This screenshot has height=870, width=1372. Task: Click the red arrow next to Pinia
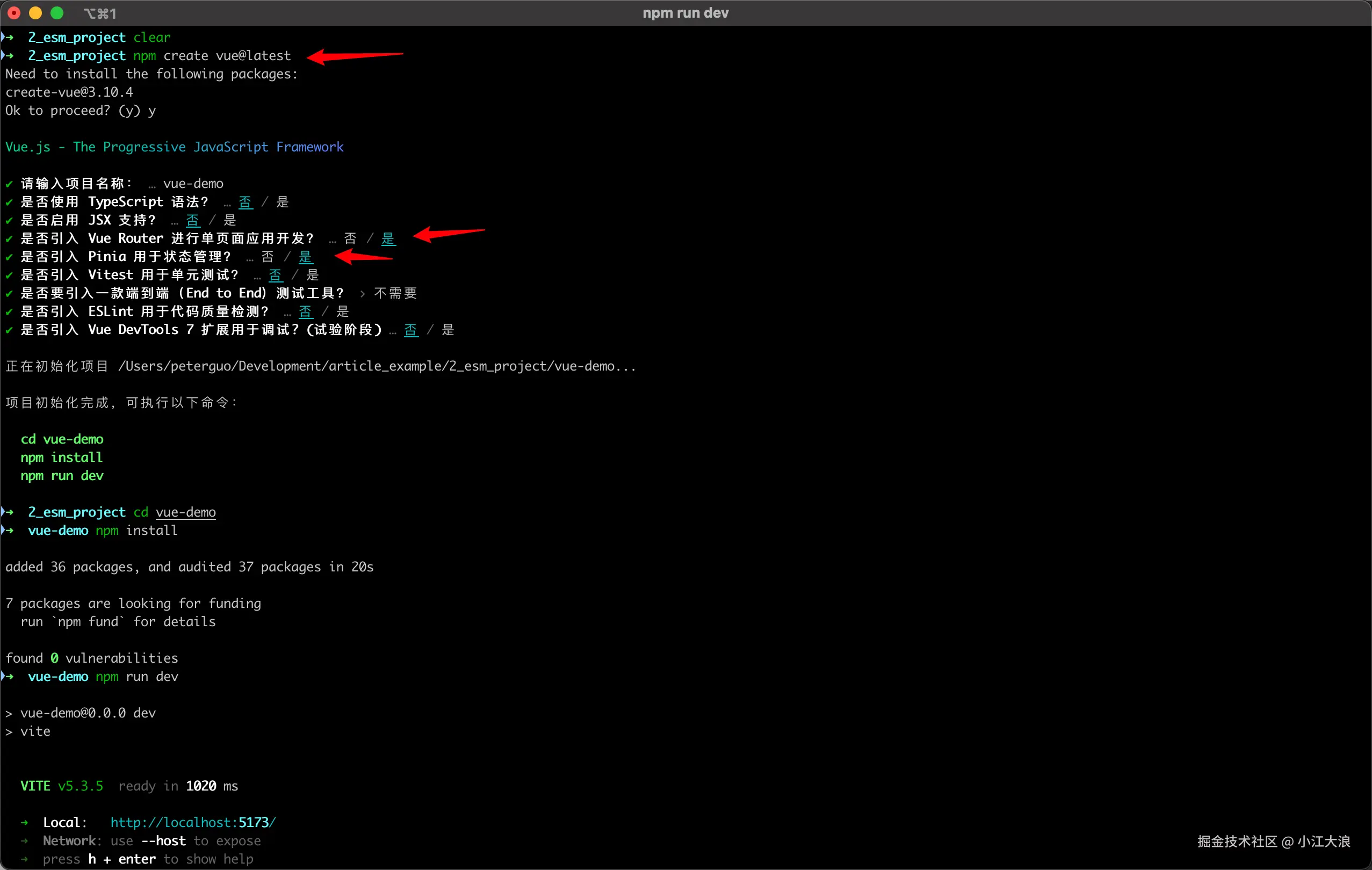pos(364,257)
